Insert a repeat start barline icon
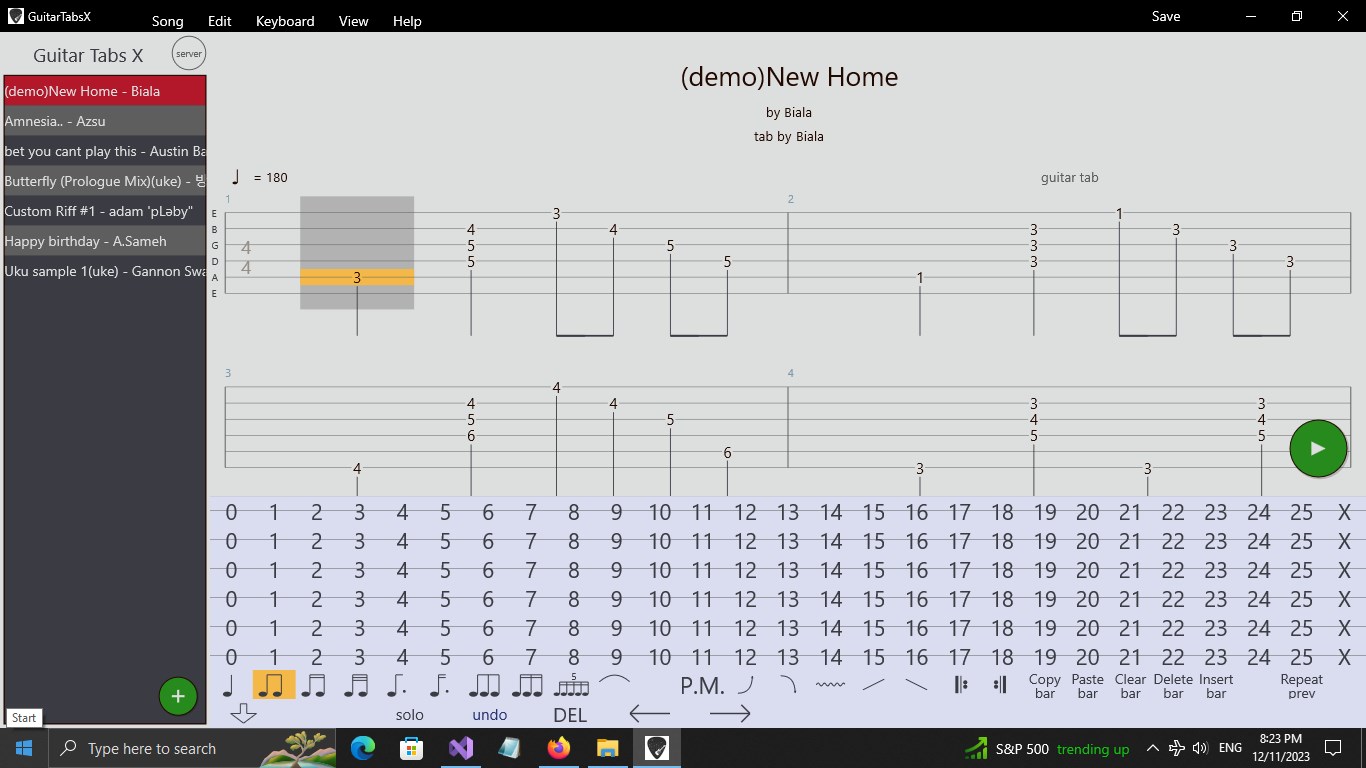1366x768 pixels. [x=960, y=683]
